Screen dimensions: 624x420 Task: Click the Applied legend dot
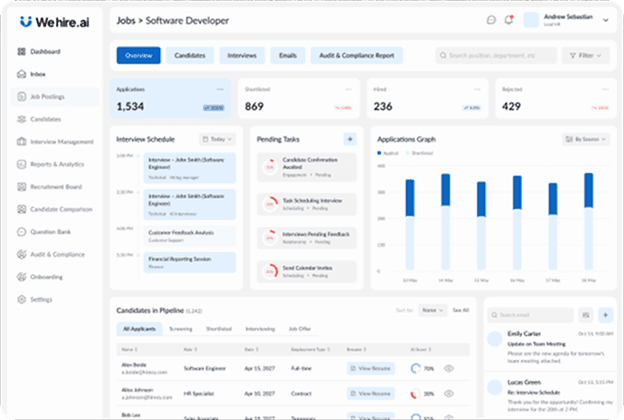coord(379,153)
